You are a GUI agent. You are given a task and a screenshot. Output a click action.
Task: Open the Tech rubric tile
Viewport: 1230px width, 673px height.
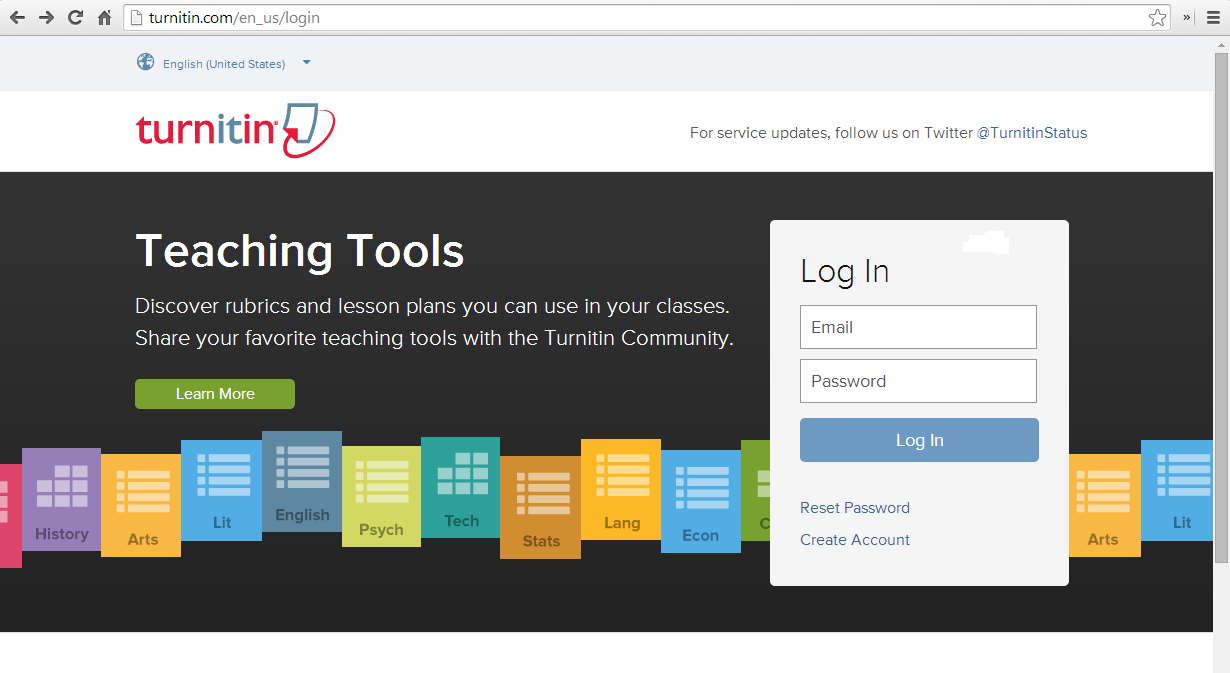(x=460, y=487)
